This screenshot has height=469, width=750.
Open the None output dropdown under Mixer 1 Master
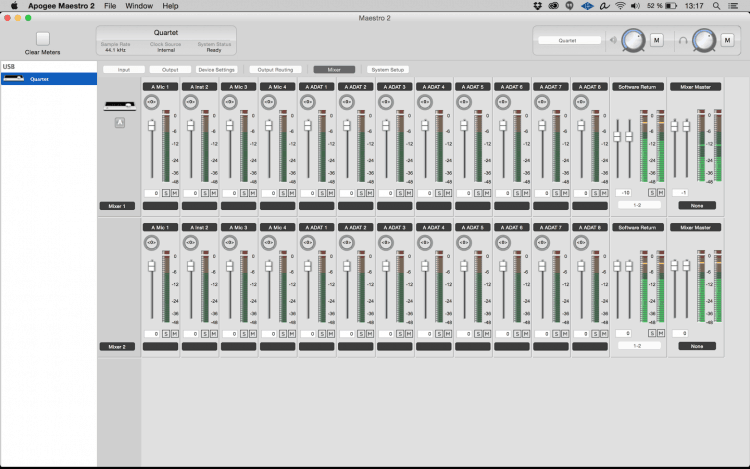pyautogui.click(x=697, y=205)
